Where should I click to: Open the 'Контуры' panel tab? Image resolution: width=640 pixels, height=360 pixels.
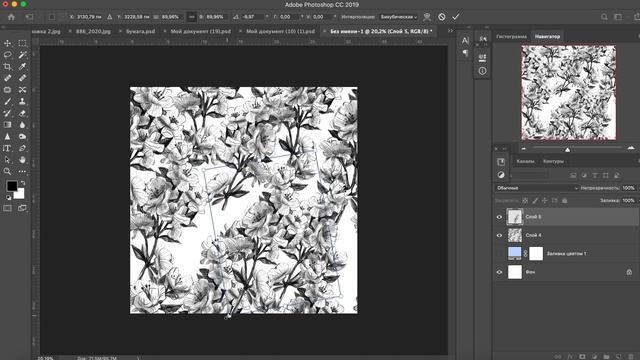(553, 161)
